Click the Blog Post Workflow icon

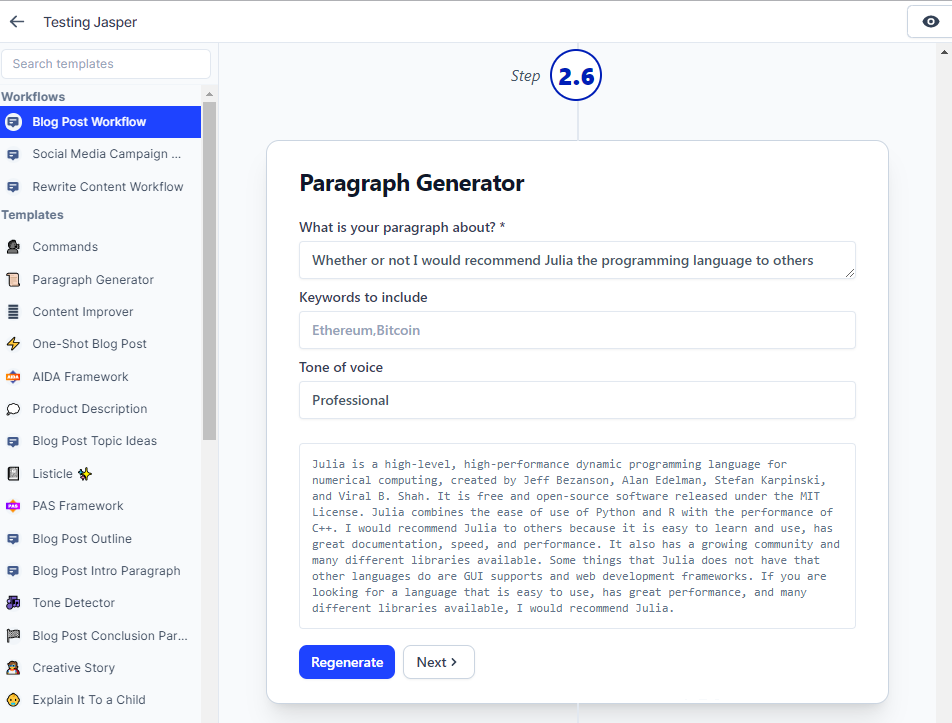coord(13,122)
